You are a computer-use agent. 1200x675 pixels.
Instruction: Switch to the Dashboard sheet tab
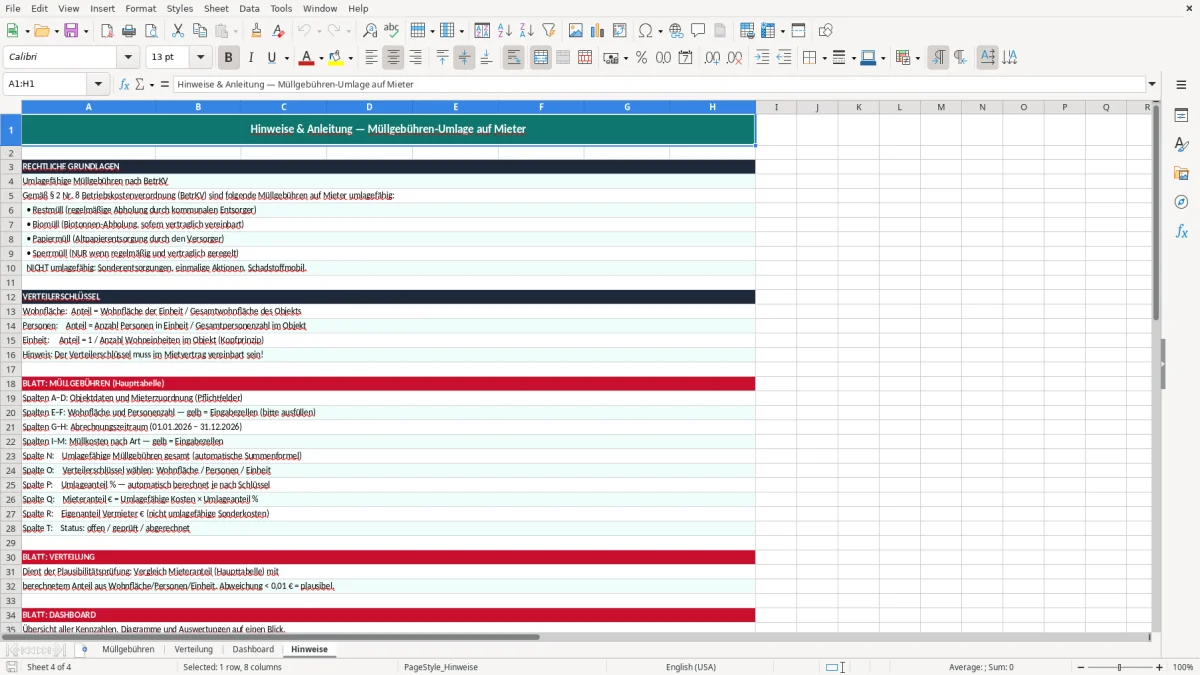[x=253, y=649]
